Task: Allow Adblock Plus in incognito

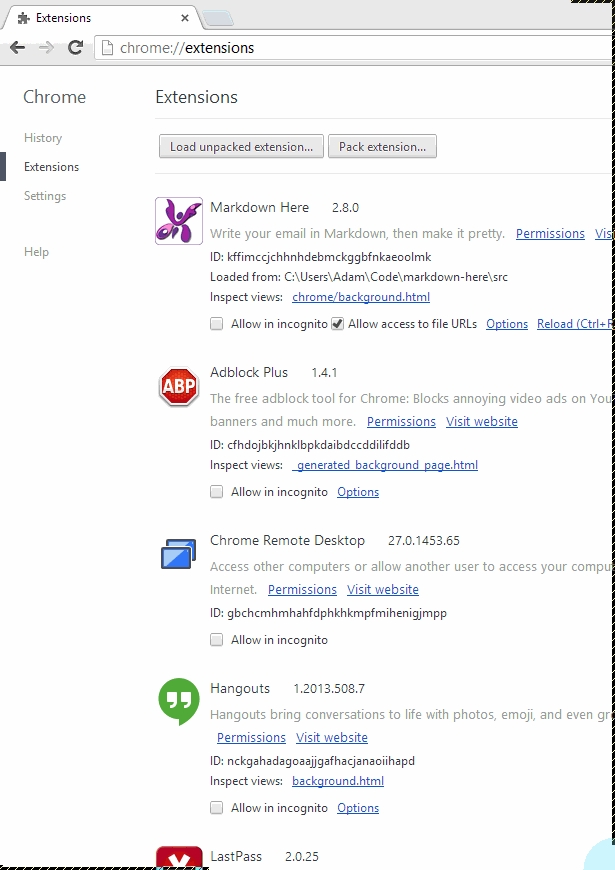Action: (x=217, y=492)
